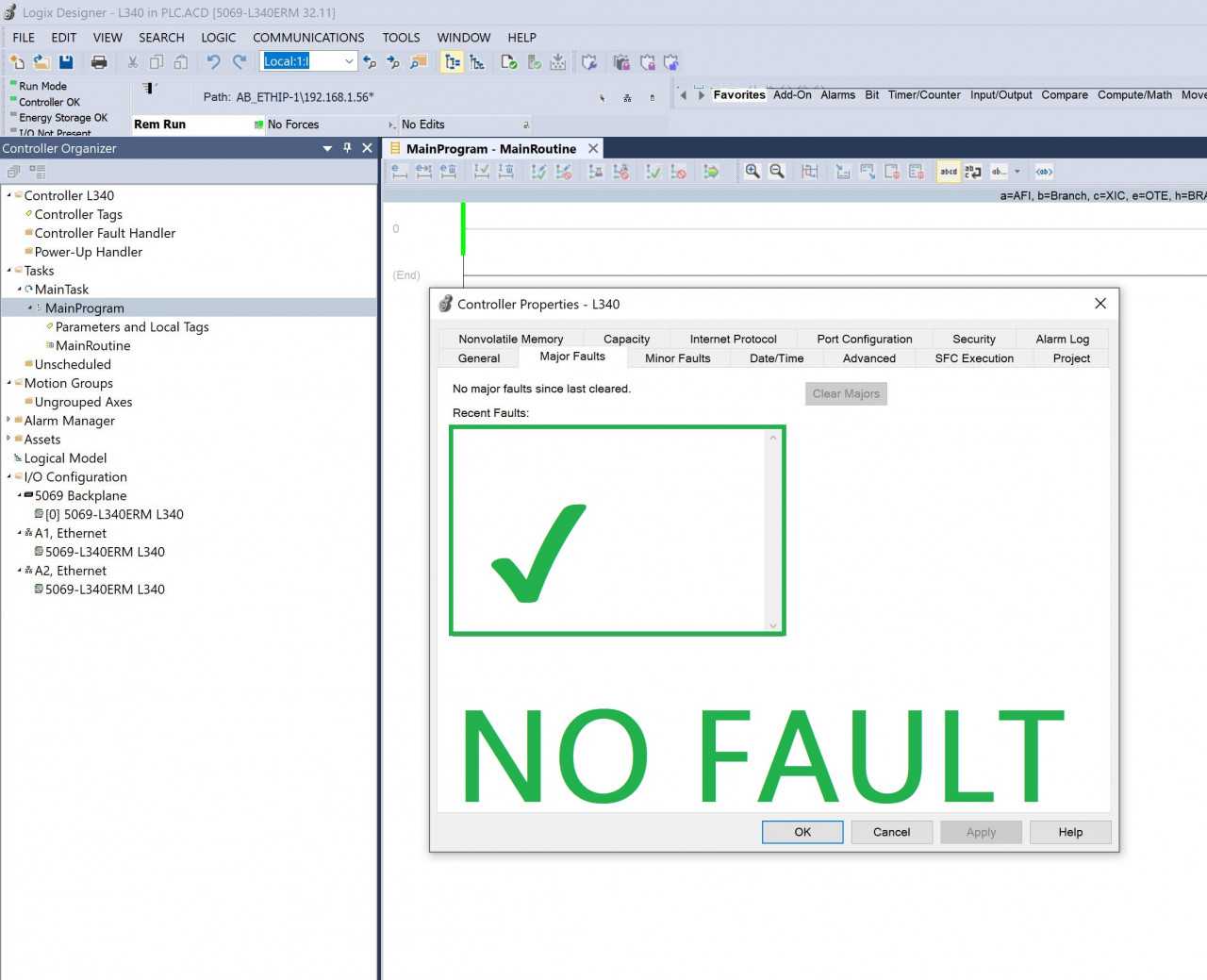The image size is (1207, 980).
Task: Open the Nonvolatile Memory tab
Action: point(511,339)
